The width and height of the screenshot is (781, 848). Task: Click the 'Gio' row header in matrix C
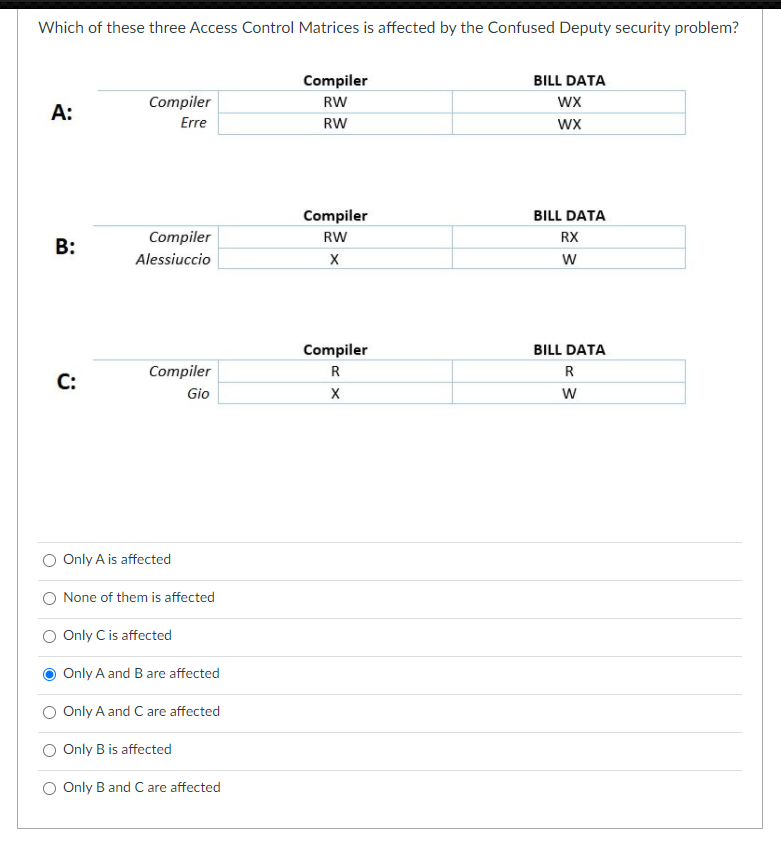point(198,393)
